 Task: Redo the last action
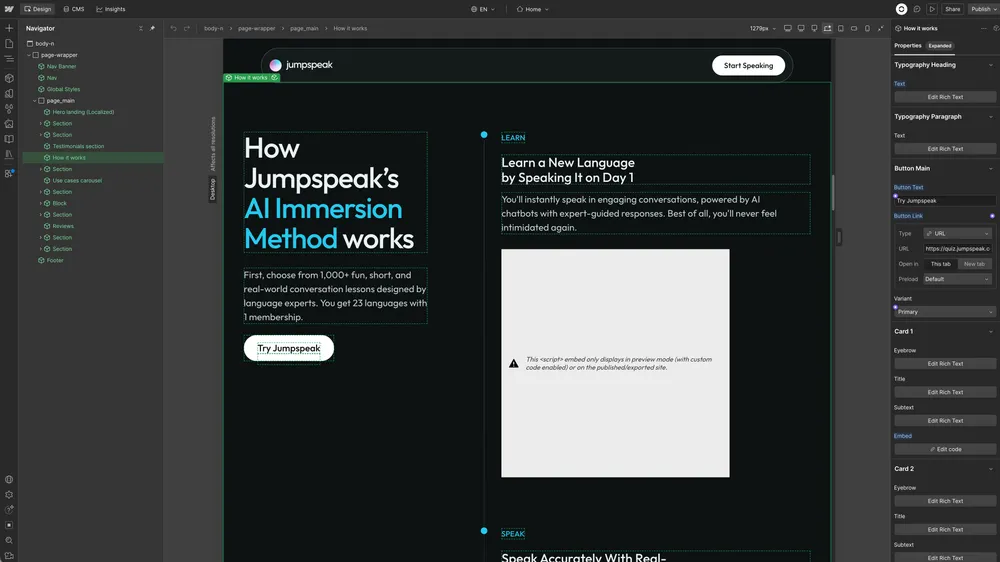tap(187, 28)
